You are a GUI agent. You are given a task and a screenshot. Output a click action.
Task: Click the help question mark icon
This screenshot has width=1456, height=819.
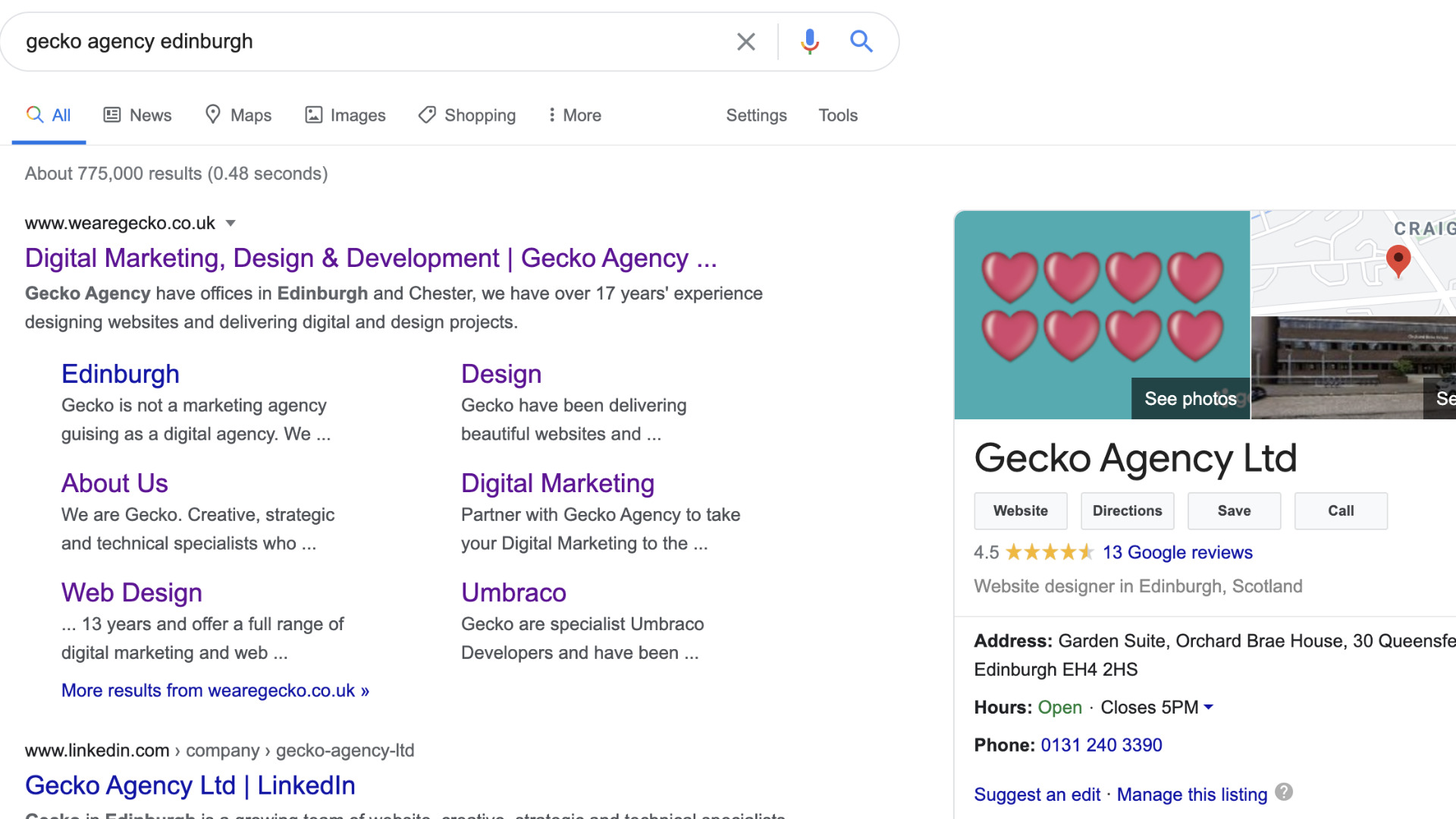(1284, 792)
